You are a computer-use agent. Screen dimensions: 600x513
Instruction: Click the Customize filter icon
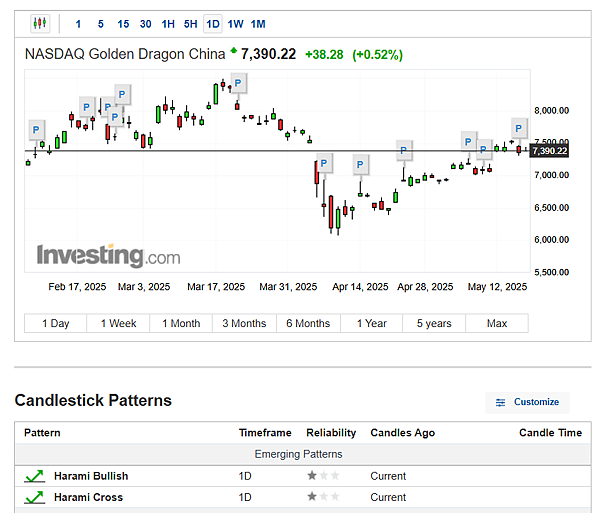tap(500, 402)
